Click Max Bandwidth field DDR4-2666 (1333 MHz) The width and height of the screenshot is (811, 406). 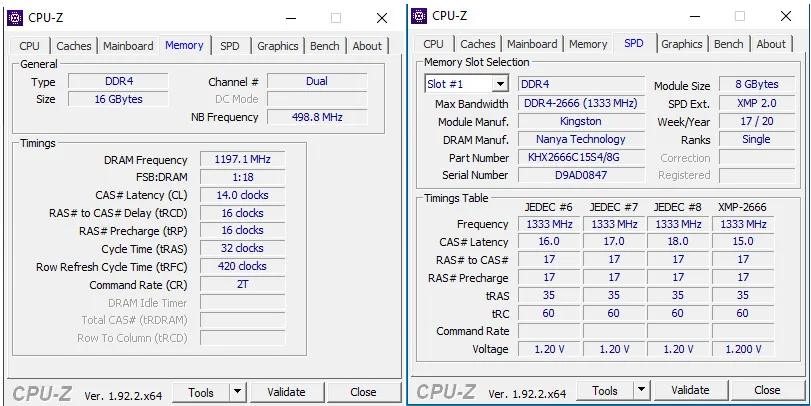581,103
